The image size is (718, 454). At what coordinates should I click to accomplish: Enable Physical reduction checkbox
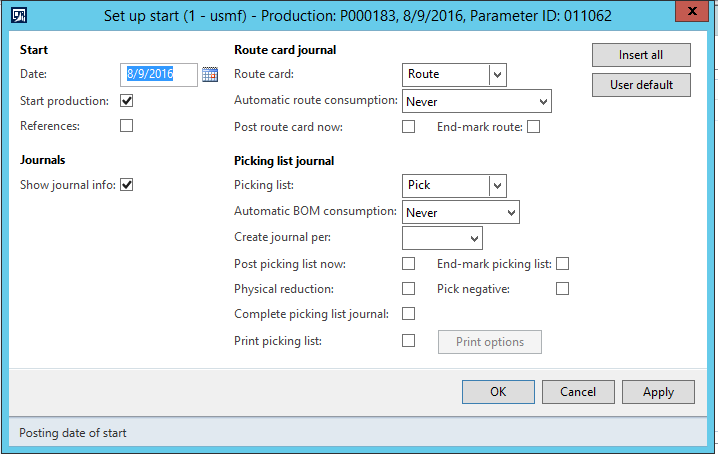(x=408, y=289)
